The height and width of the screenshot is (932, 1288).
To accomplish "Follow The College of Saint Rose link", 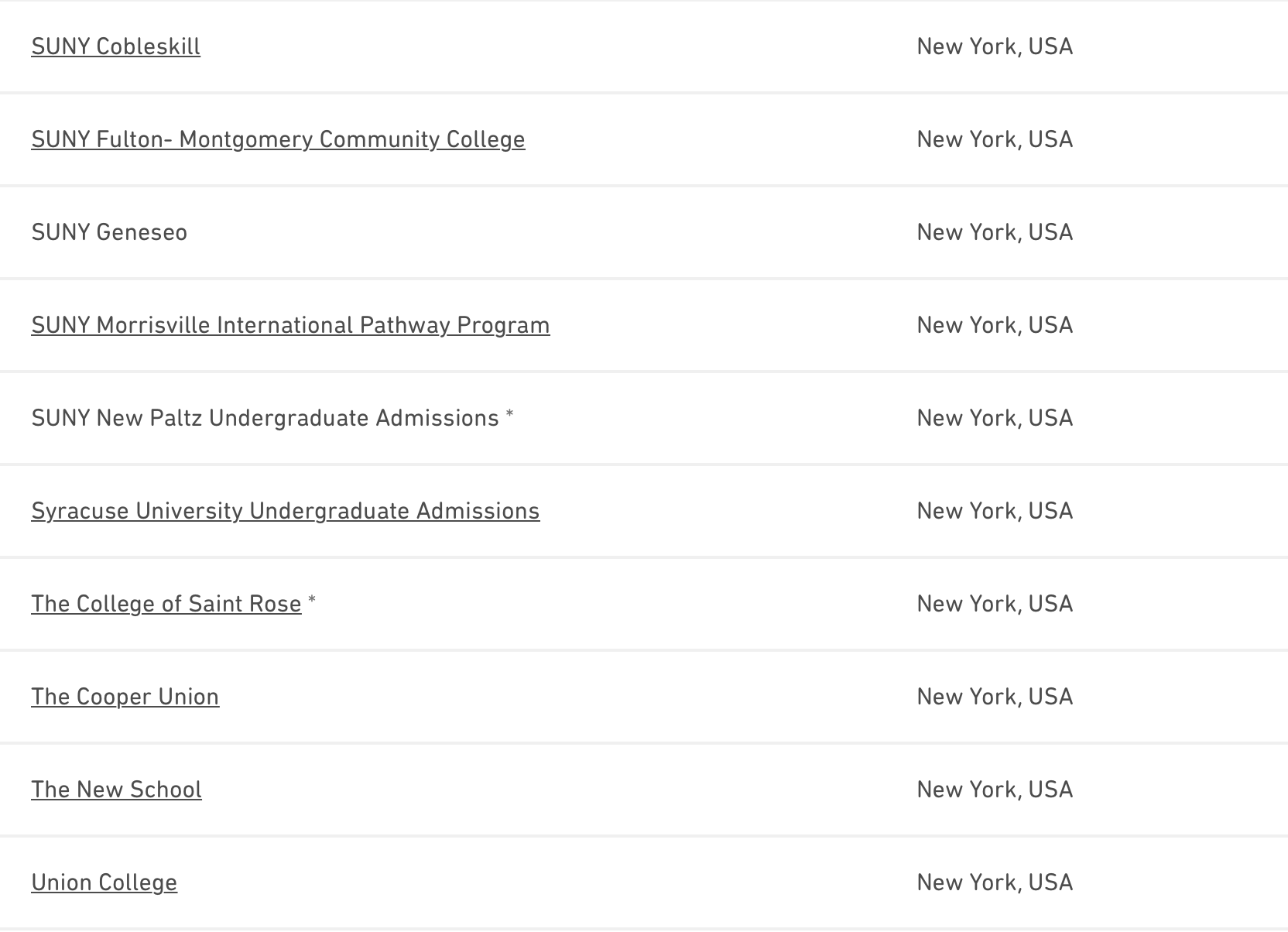I will click(166, 604).
